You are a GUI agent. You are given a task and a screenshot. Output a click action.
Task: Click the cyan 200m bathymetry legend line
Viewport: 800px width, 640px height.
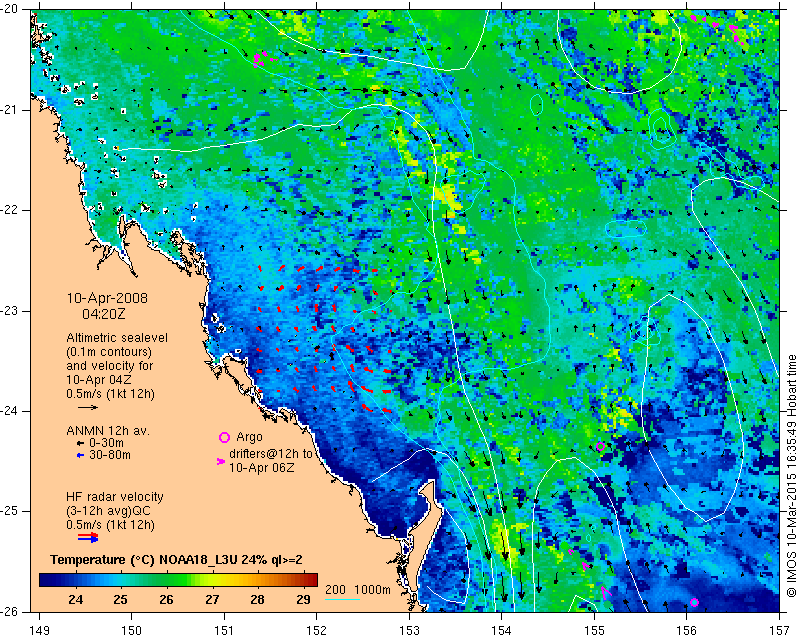(342, 599)
